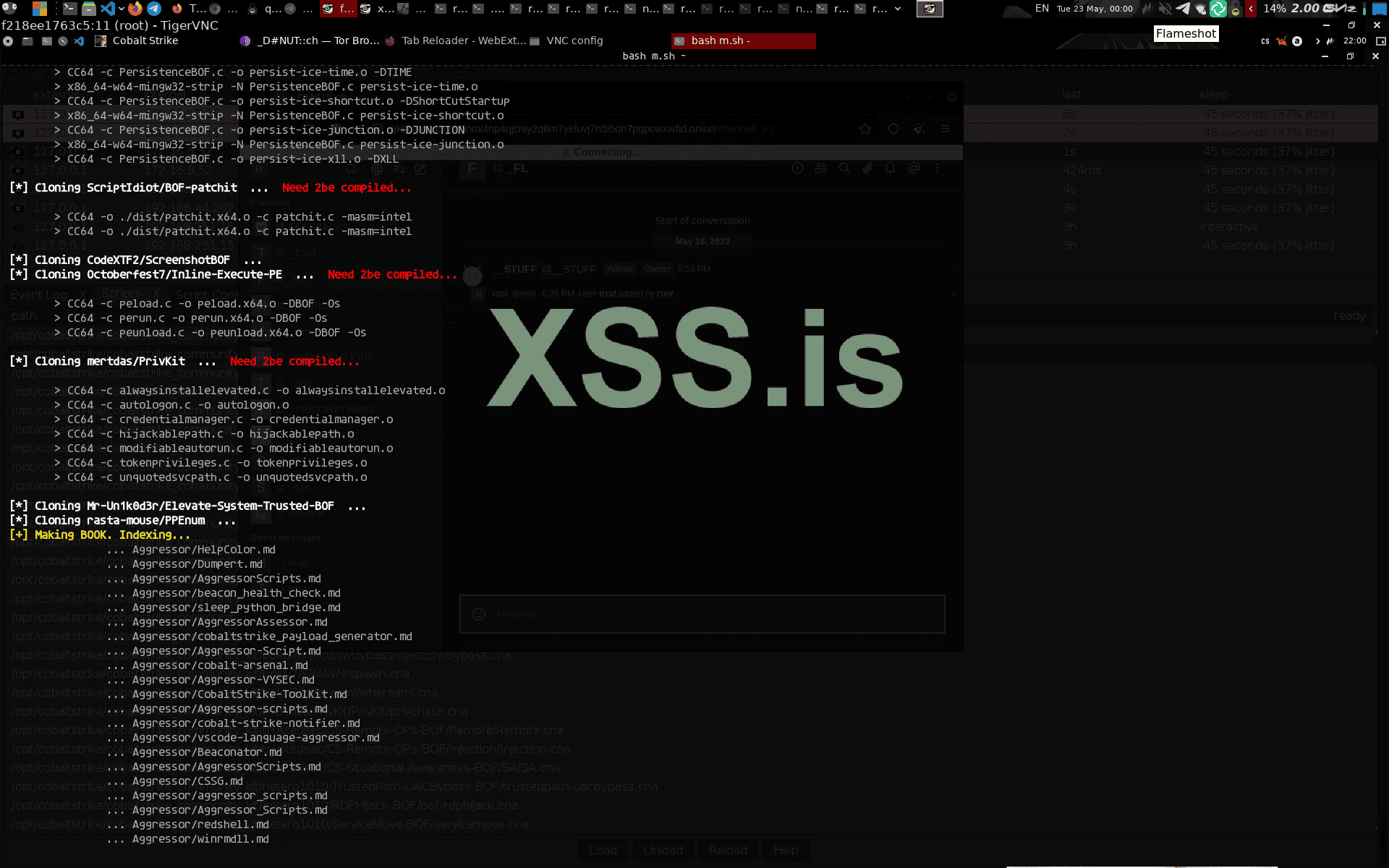The height and width of the screenshot is (868, 1389).
Task: Select the VNC config taskbar item
Action: coord(574,41)
